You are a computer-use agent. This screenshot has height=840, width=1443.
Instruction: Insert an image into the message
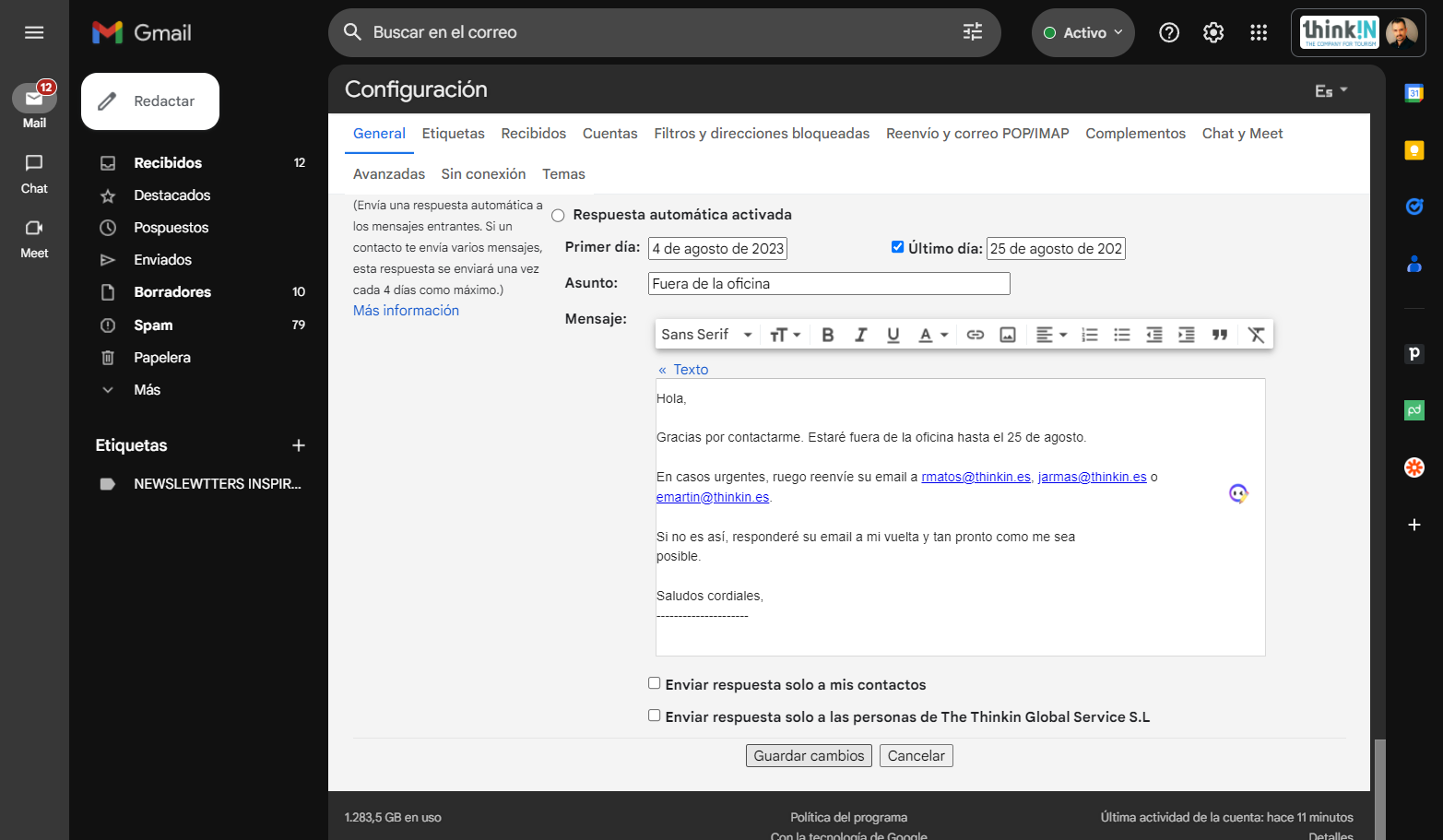click(x=1008, y=335)
